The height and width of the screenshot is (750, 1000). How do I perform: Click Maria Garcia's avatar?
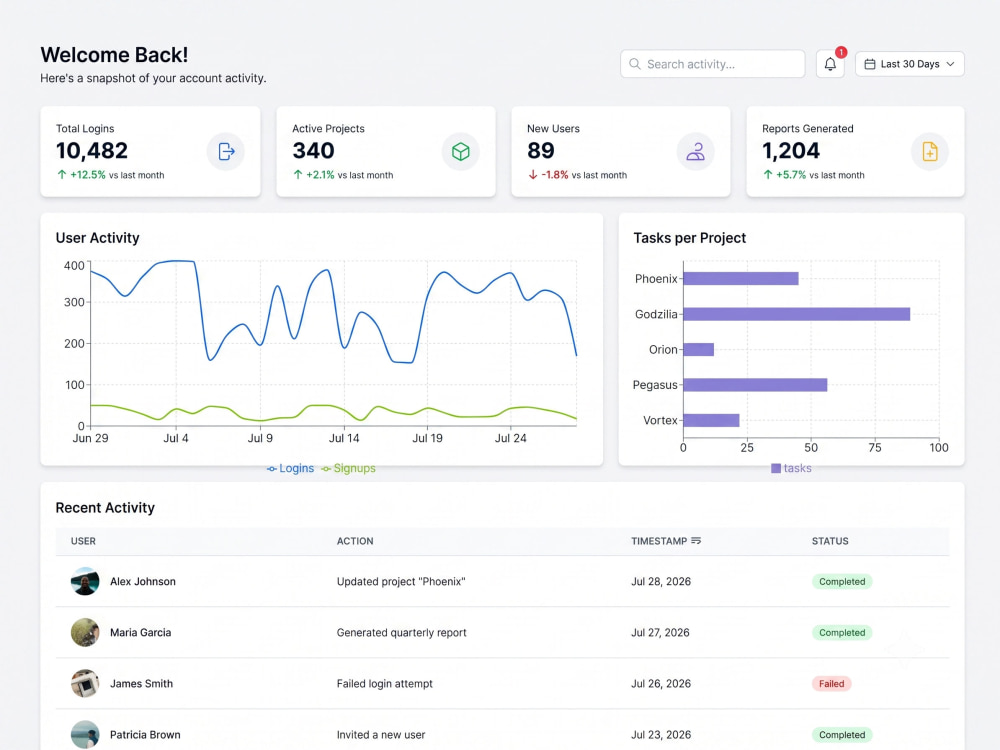85,632
